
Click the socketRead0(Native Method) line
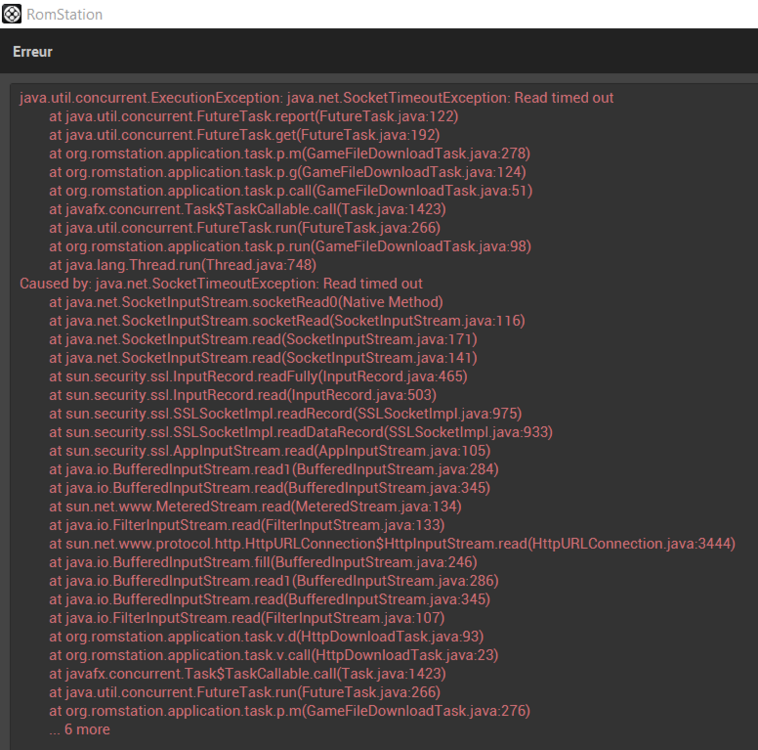246,302
